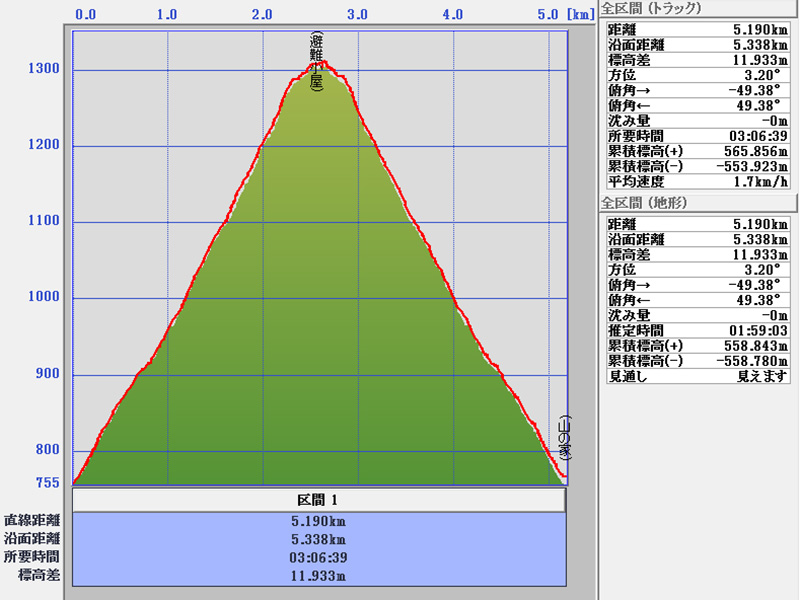Select the 1300 elevation axis label
This screenshot has height=600, width=800.
[43, 69]
